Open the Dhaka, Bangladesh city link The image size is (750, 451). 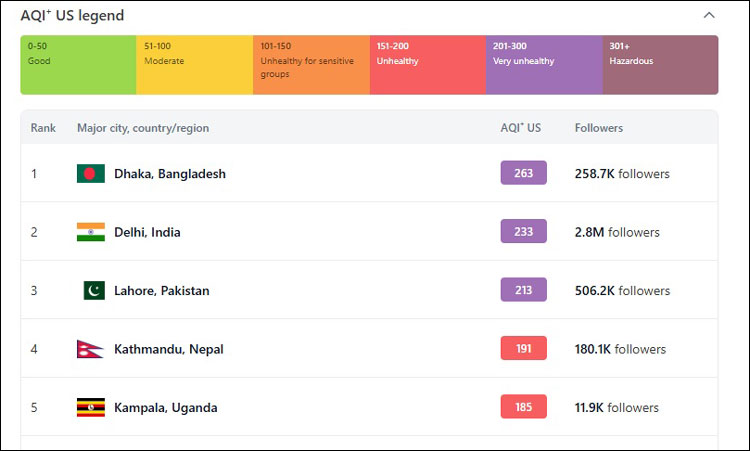point(170,174)
